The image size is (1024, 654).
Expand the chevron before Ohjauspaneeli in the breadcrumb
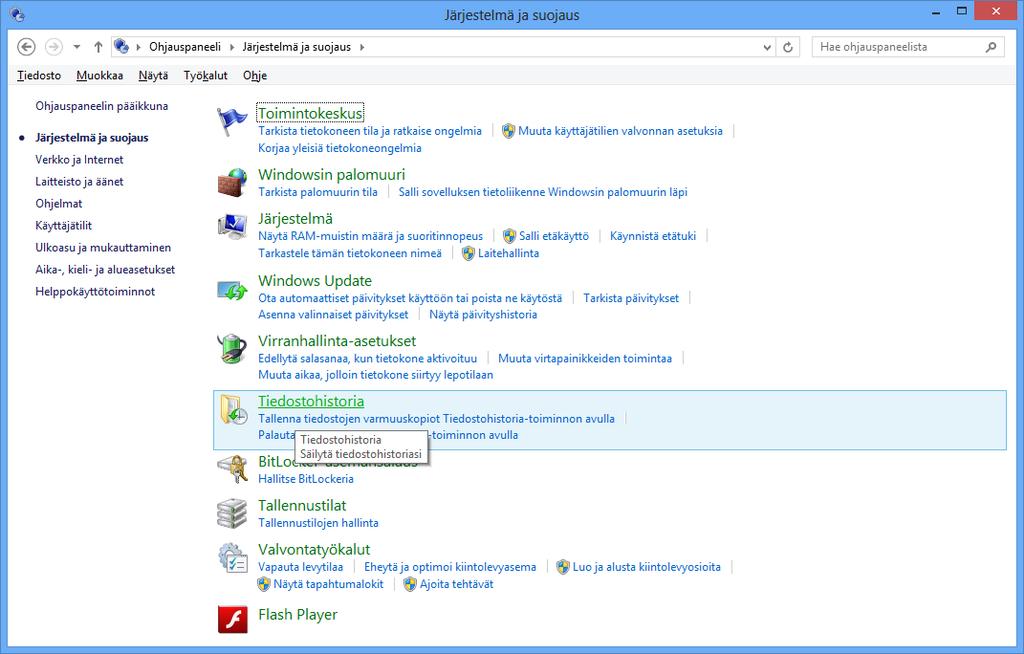pos(138,47)
